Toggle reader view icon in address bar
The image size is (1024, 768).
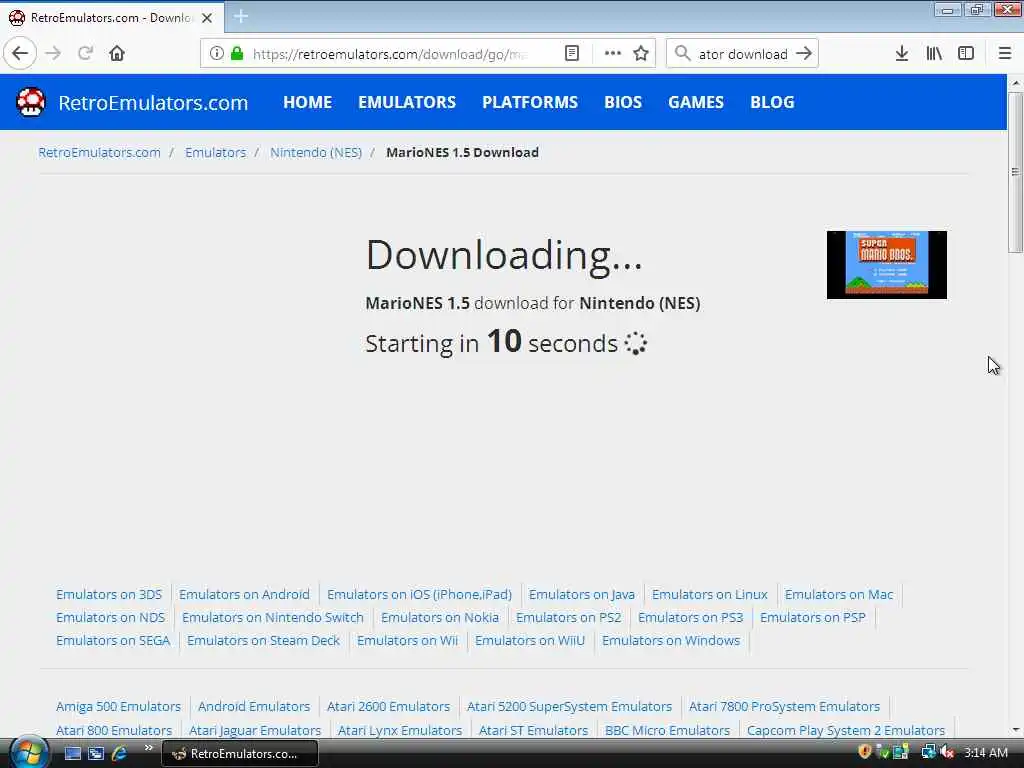571,53
